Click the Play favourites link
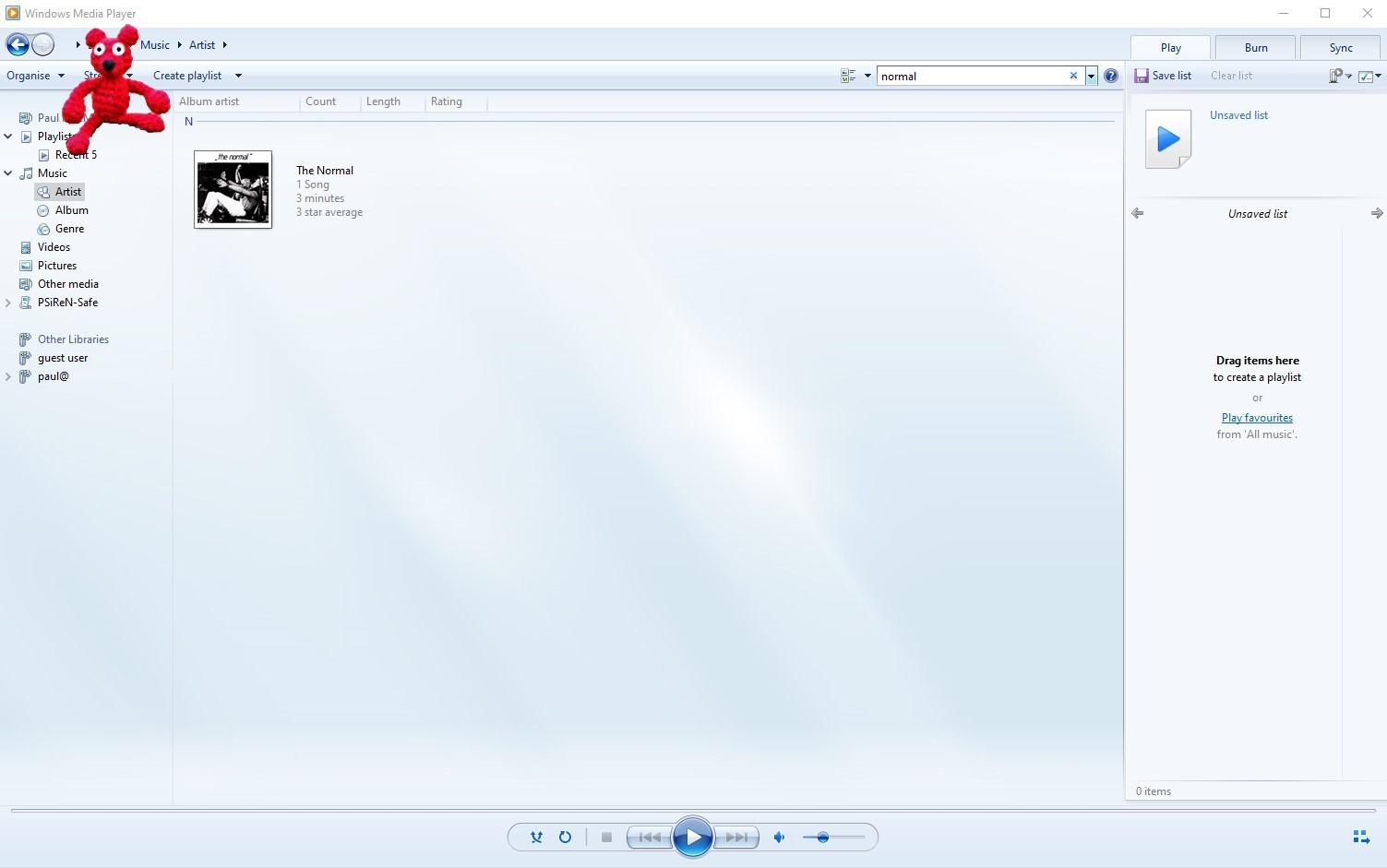The image size is (1387, 868). point(1257,418)
